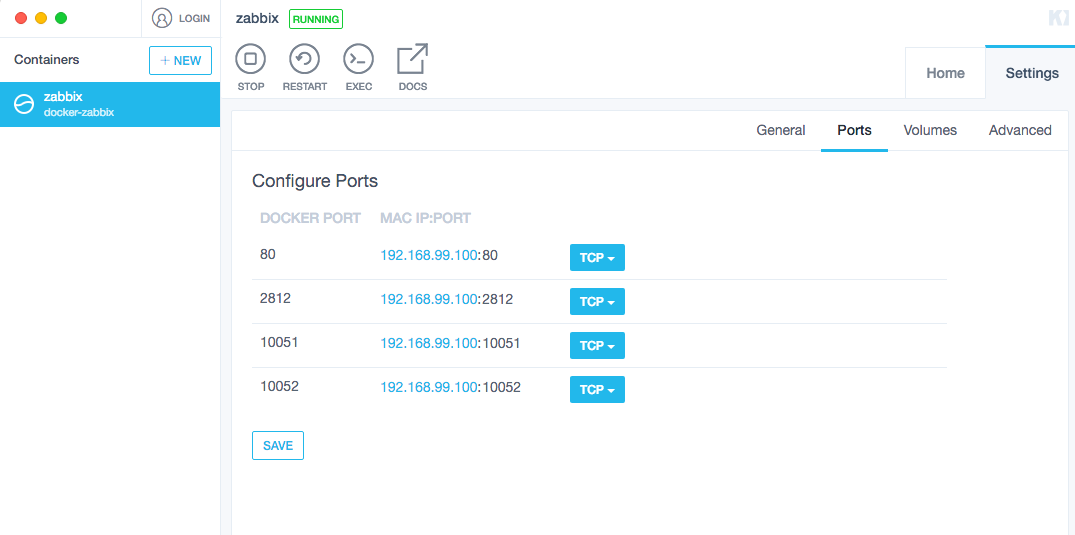Screen dimensions: 1075x535
Task: Open the General settings tab
Action: point(781,130)
